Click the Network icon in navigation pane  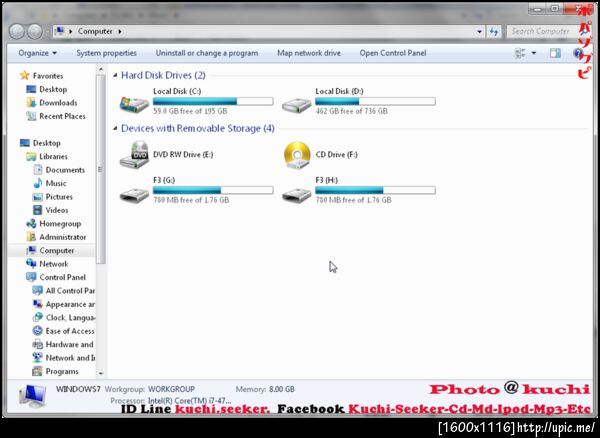point(31,264)
